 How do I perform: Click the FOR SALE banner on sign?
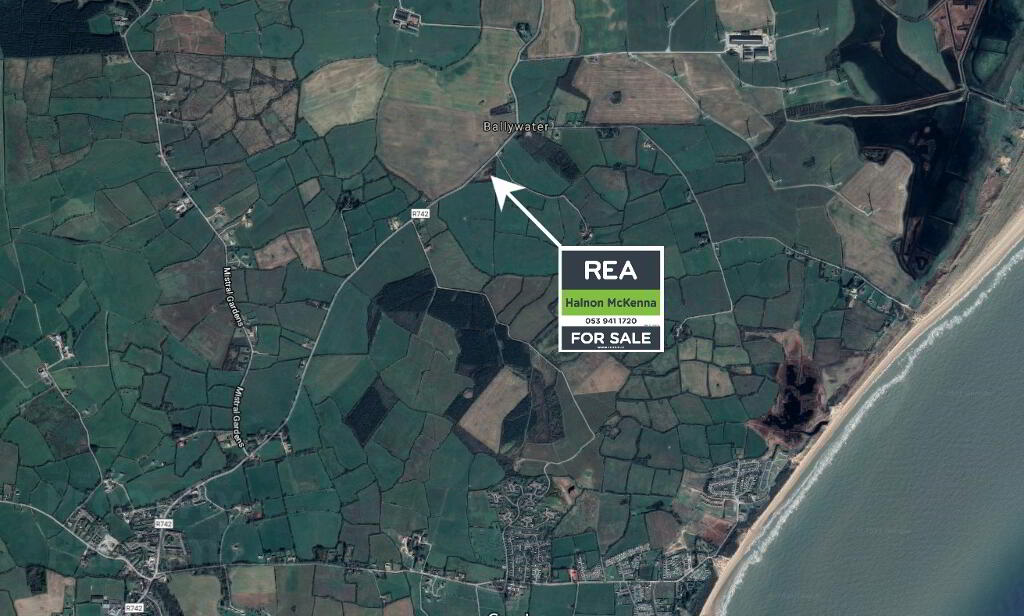click(611, 338)
